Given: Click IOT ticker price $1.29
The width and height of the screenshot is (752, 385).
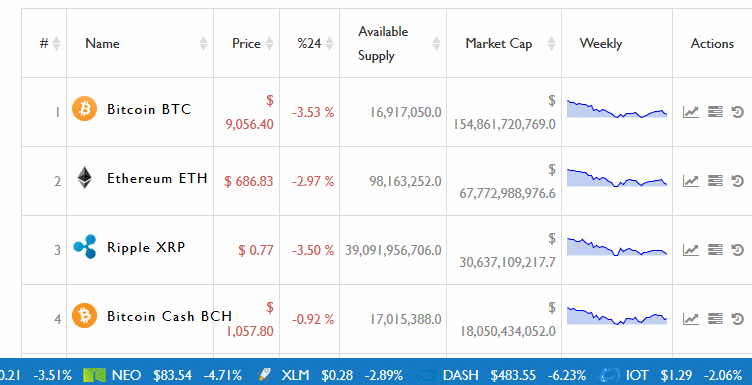Looking at the screenshot, I should tap(676, 375).
